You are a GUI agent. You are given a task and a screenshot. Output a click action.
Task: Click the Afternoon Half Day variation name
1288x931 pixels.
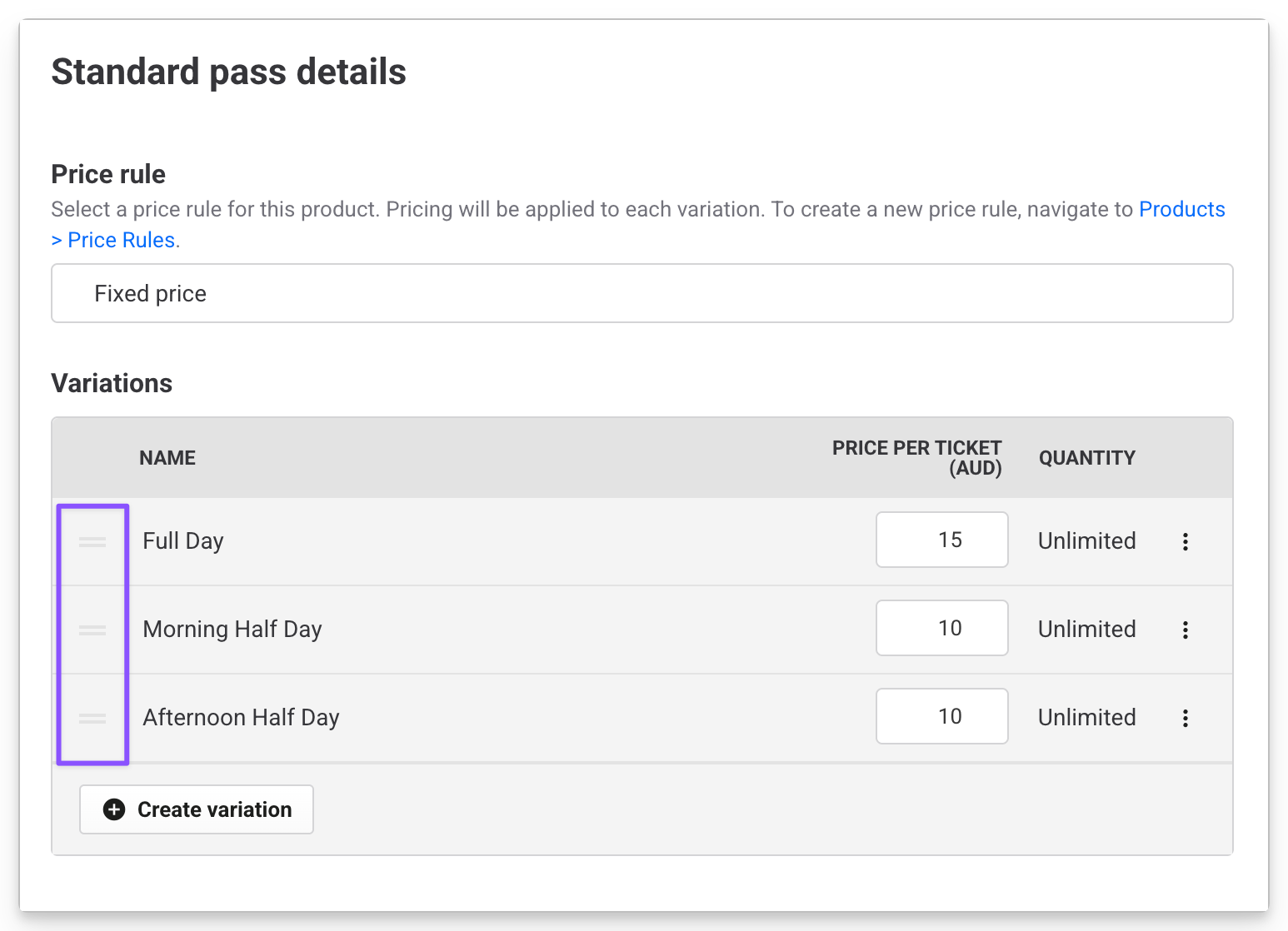[241, 718]
